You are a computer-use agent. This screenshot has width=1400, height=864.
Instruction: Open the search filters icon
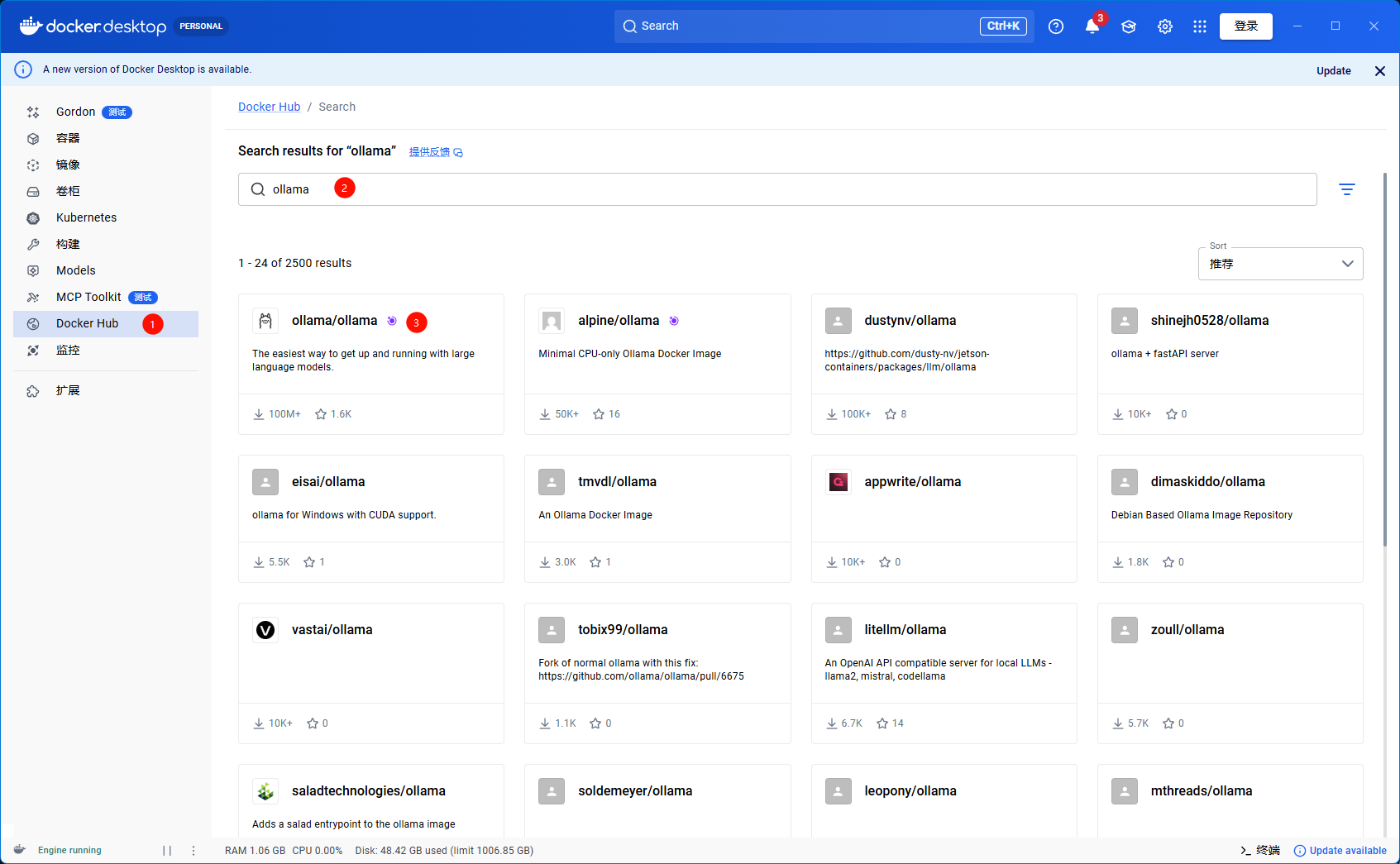click(1347, 189)
